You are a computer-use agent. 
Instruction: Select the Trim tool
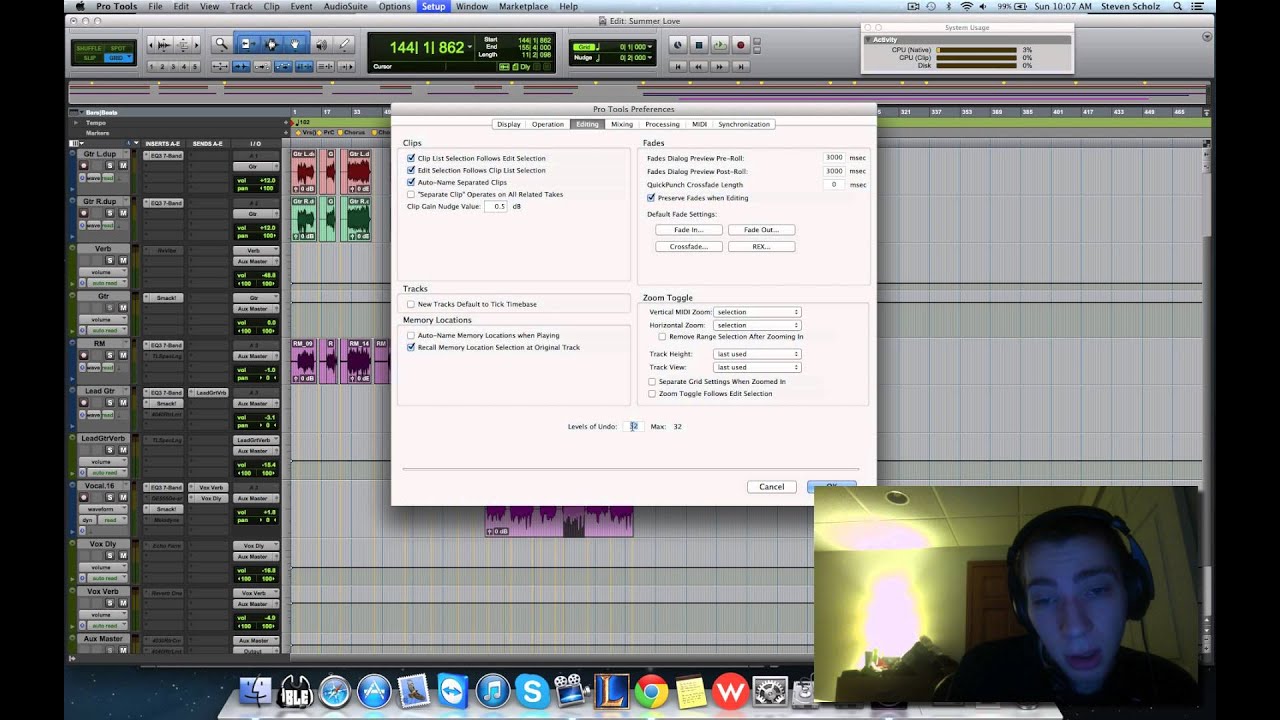(248, 44)
